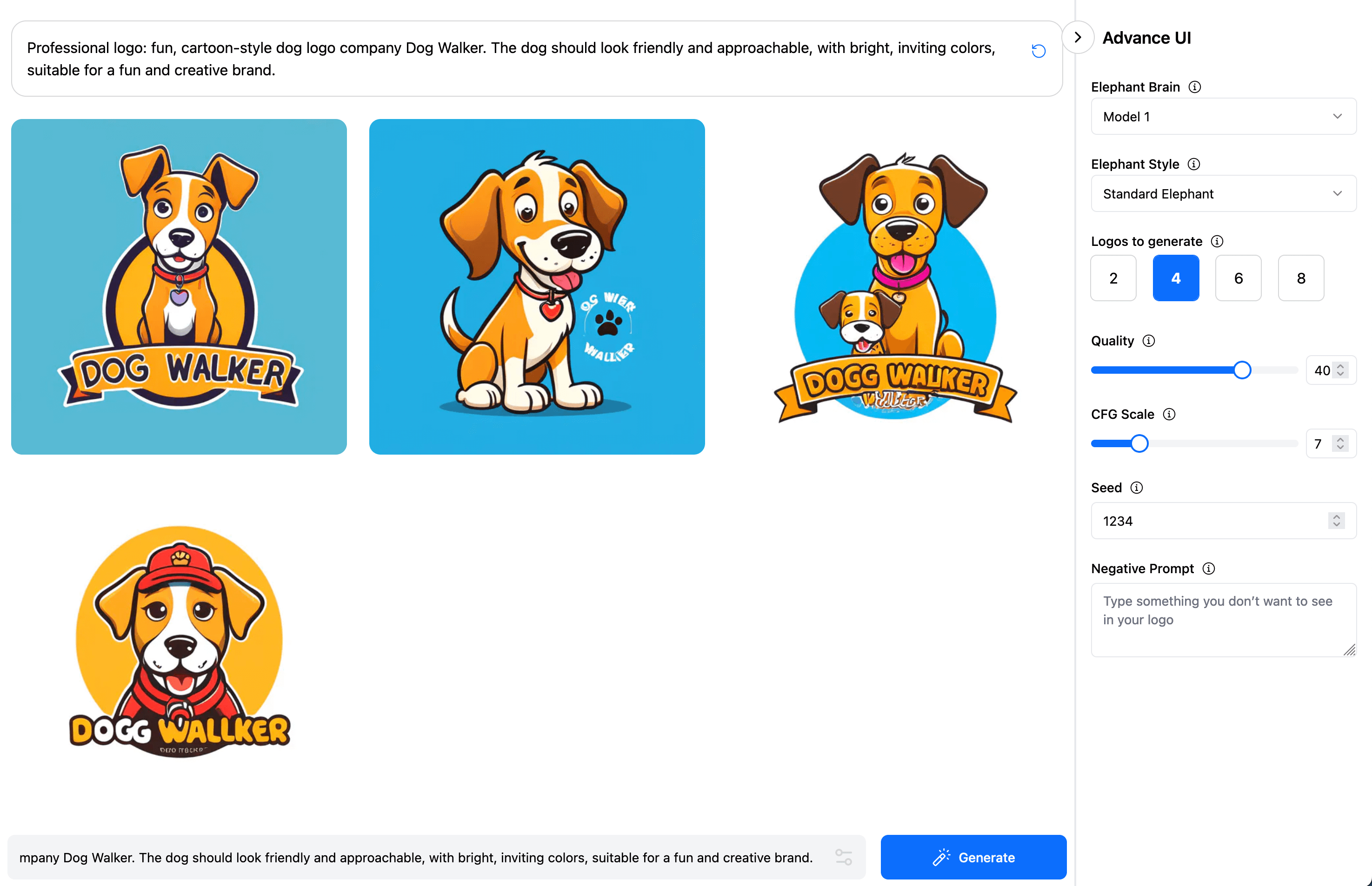Image resolution: width=1372 pixels, height=886 pixels.
Task: Click the regenerate/reset icon in prompt bar
Action: coord(1038,51)
